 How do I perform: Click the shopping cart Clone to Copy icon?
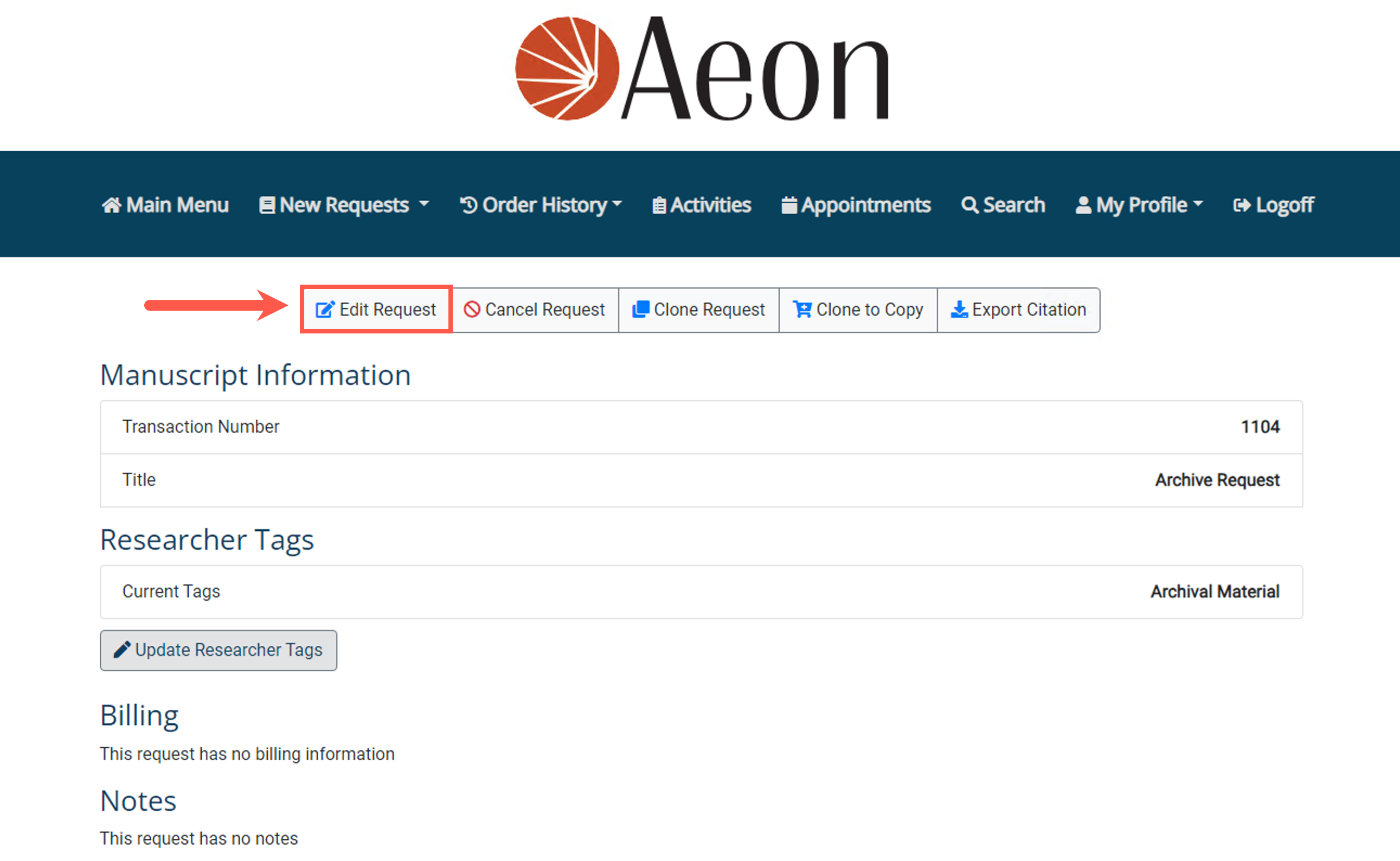tap(802, 309)
